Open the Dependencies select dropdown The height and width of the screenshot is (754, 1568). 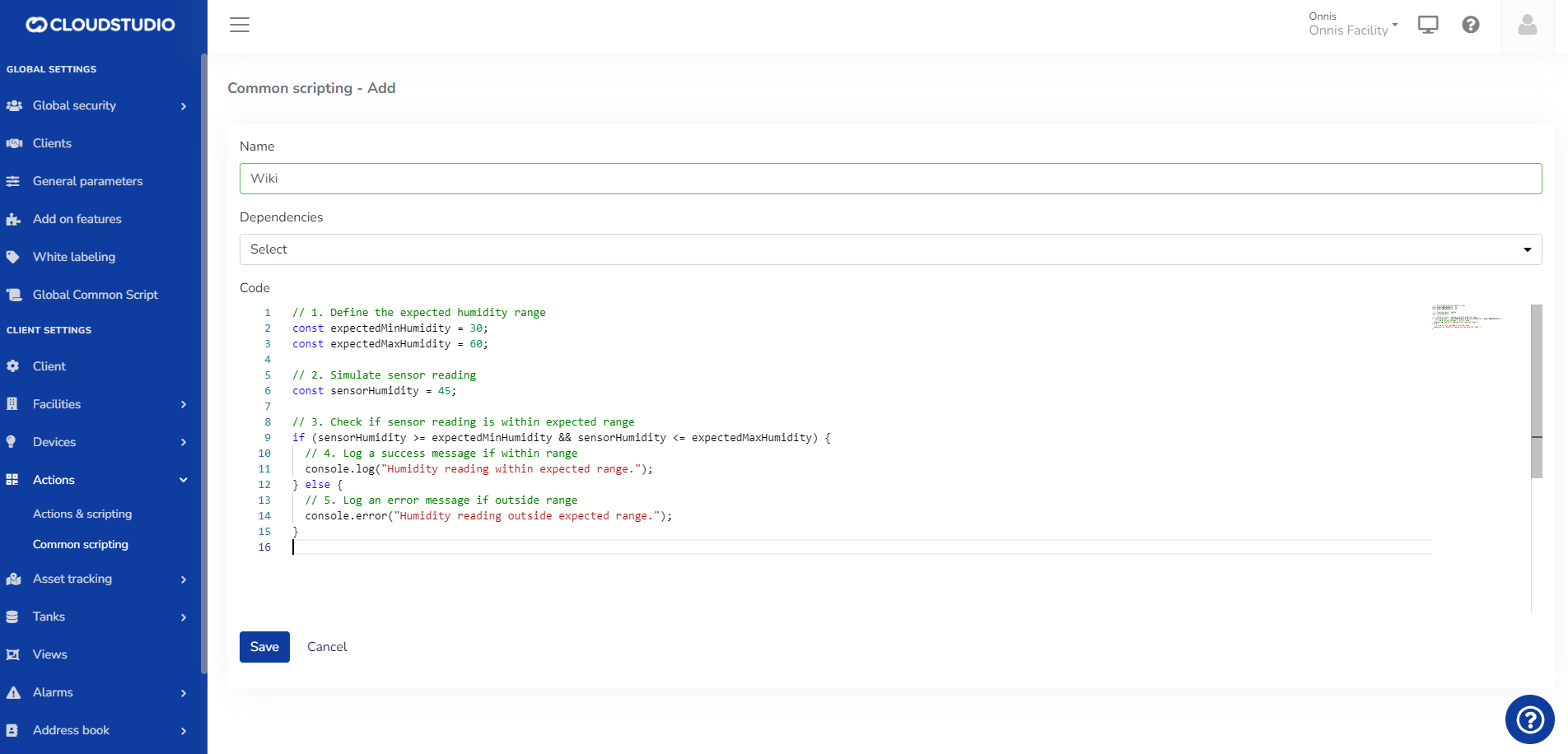pos(889,249)
